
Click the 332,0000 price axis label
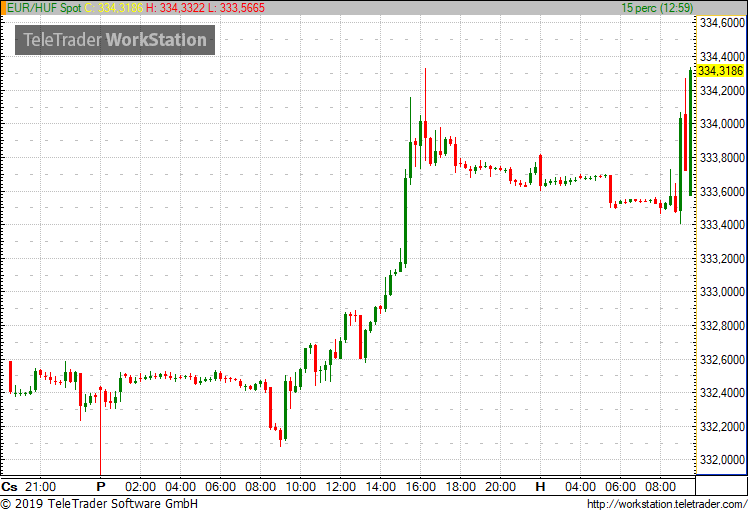[722, 460]
